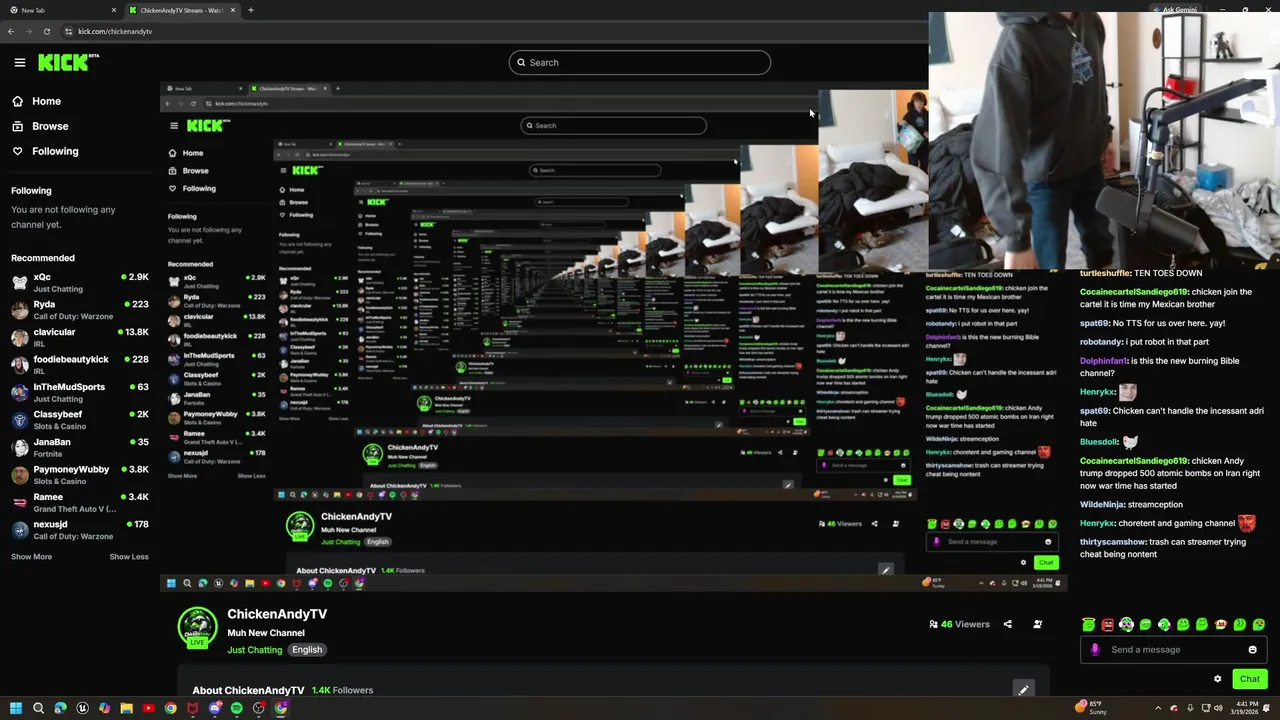1280x720 pixels.
Task: Click the tray microphone icon
Action: click(x=1190, y=708)
